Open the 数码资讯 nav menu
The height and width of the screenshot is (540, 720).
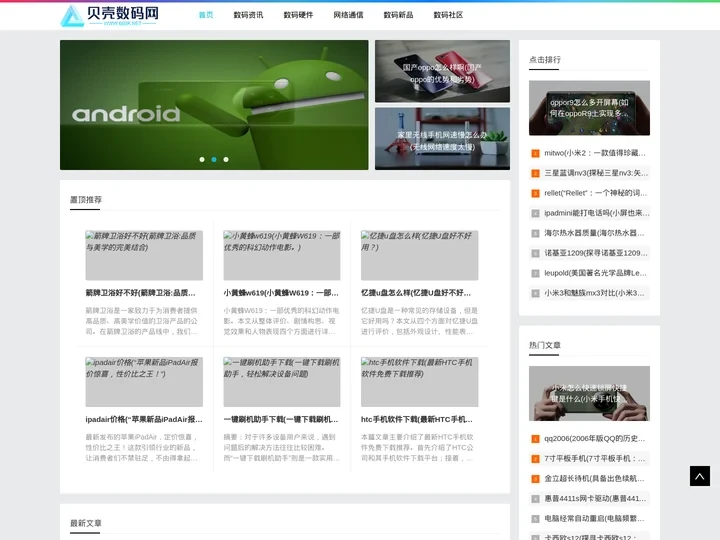coord(248,15)
